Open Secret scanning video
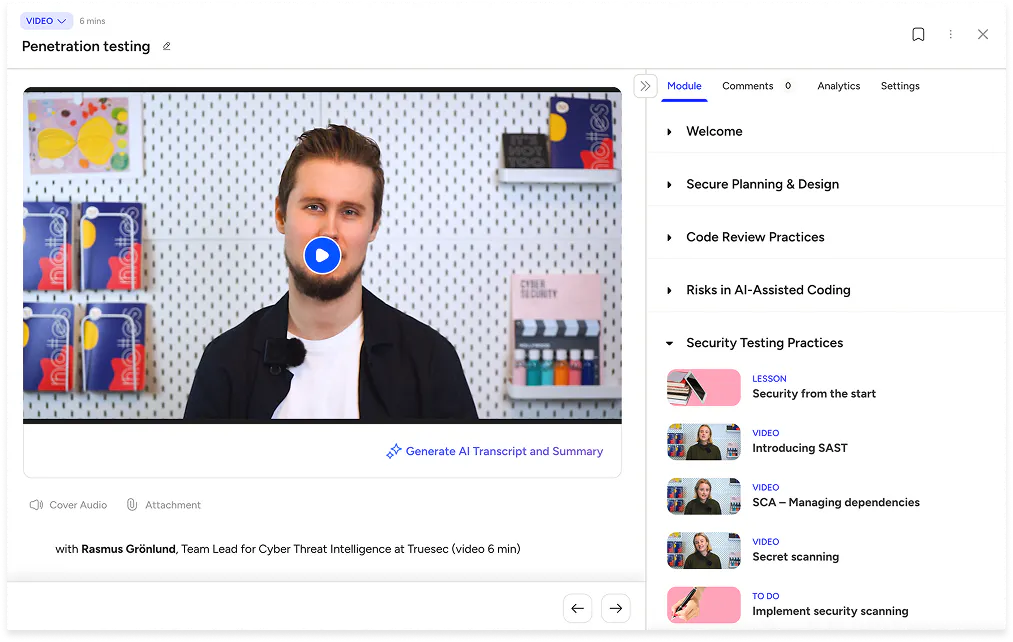Image resolution: width=1013 pixels, height=642 pixels. coord(795,557)
